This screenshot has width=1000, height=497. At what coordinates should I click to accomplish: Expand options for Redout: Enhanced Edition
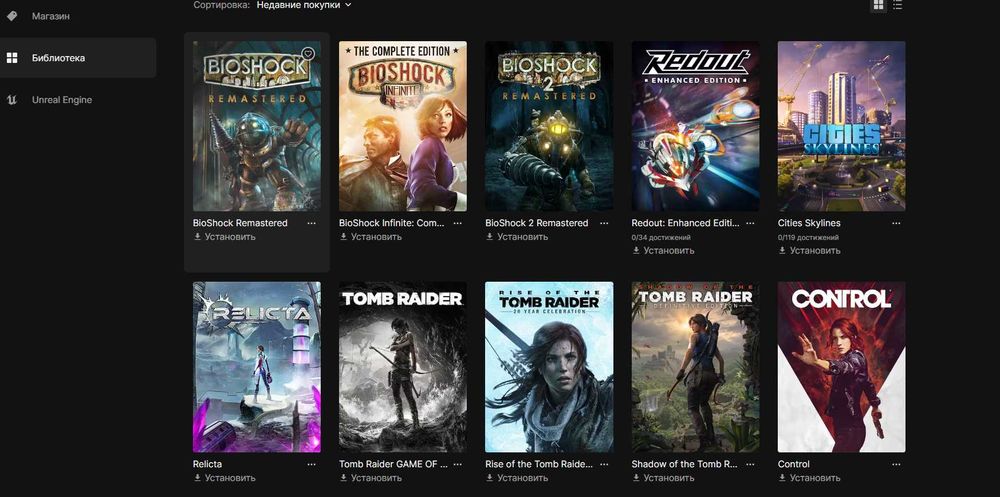[x=750, y=223]
